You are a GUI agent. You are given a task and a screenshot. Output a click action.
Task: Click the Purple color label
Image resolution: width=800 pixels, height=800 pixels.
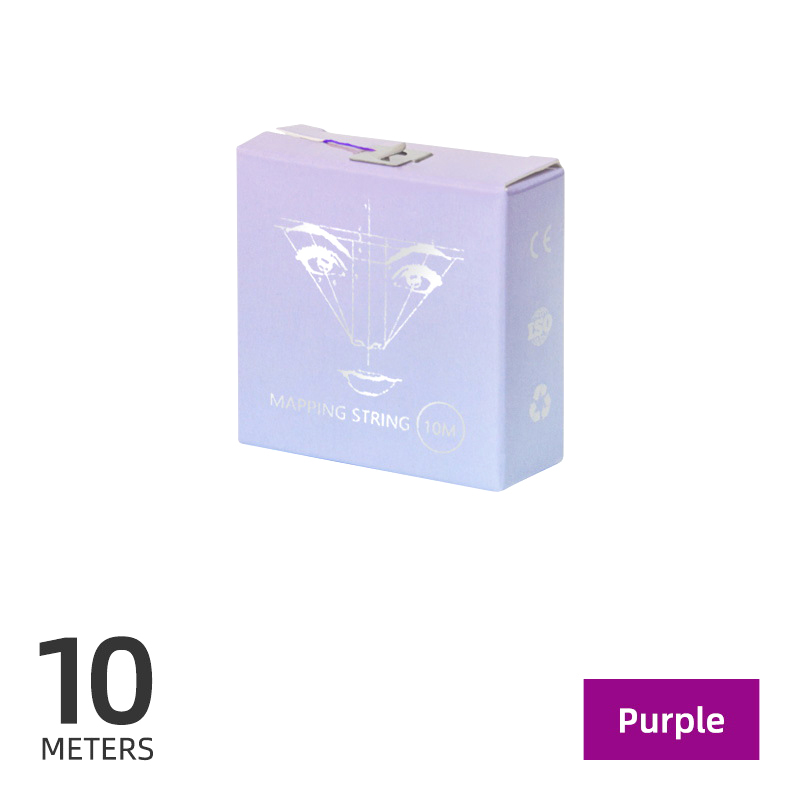click(671, 719)
